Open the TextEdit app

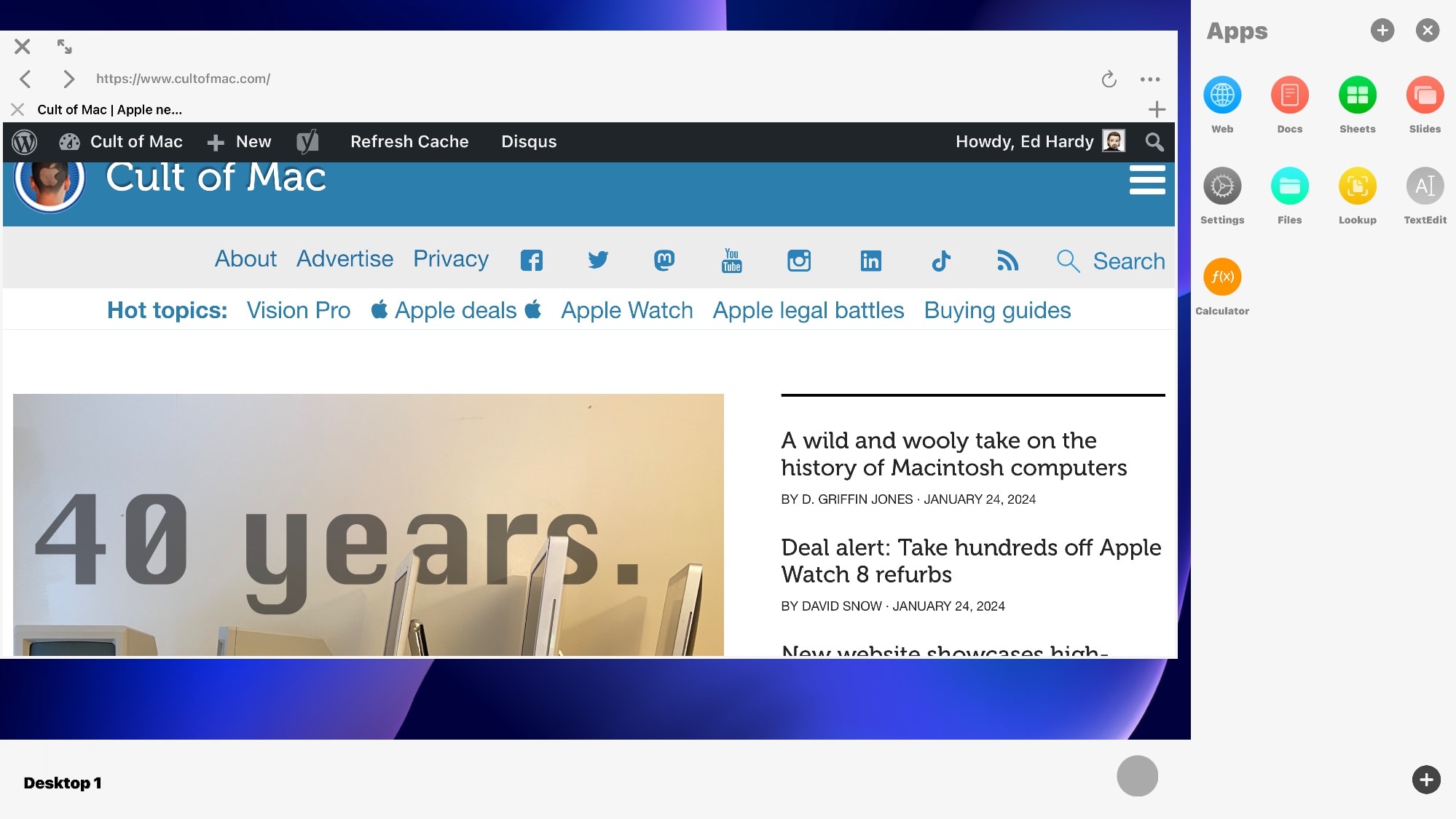click(1425, 186)
